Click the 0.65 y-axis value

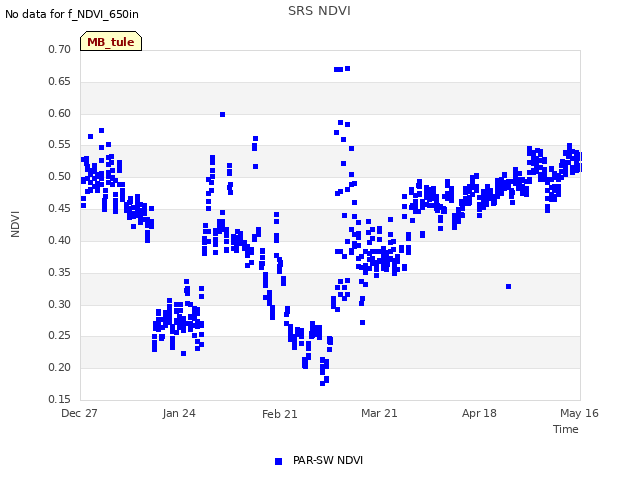[59, 81]
